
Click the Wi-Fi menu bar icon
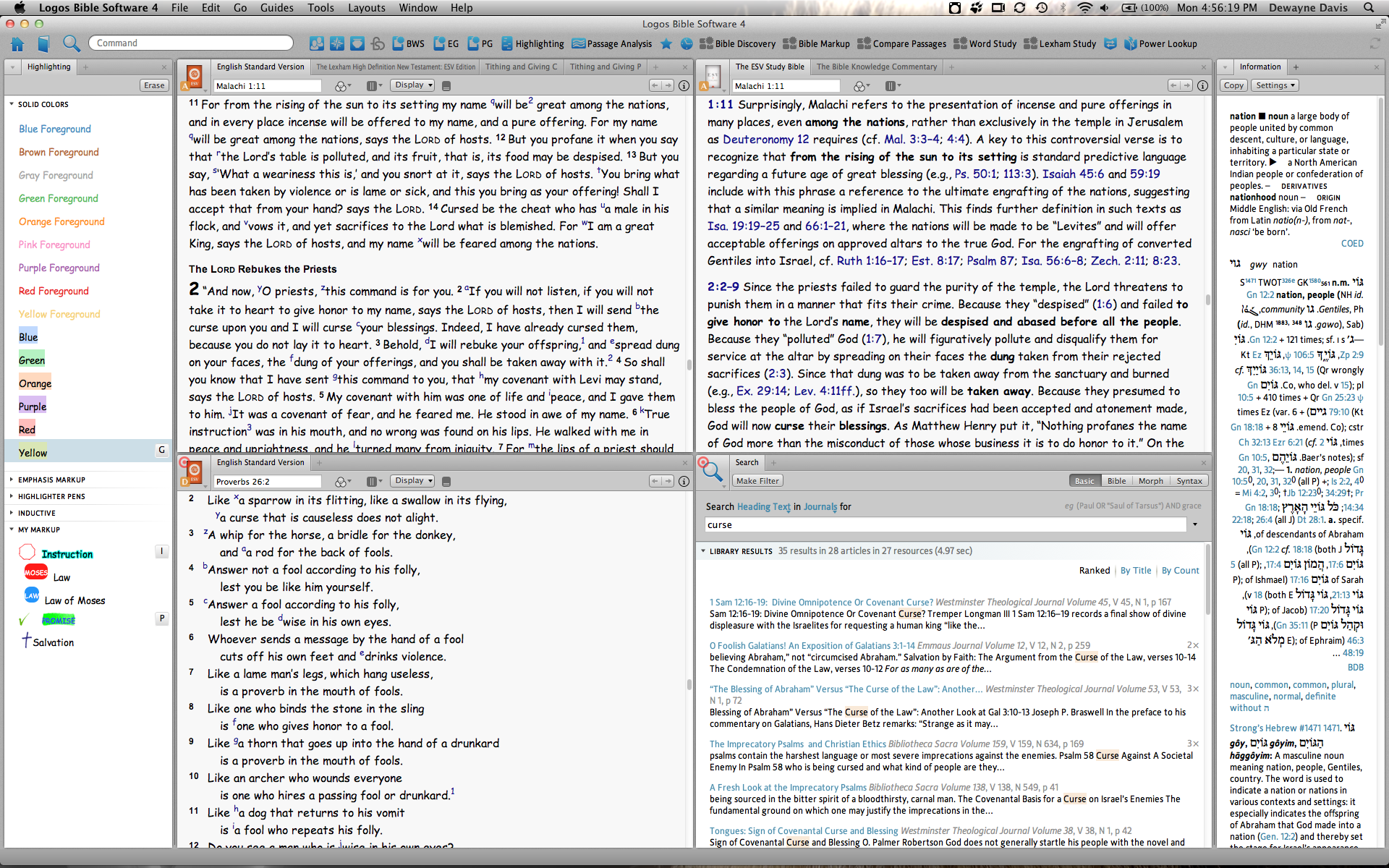pos(1084,8)
